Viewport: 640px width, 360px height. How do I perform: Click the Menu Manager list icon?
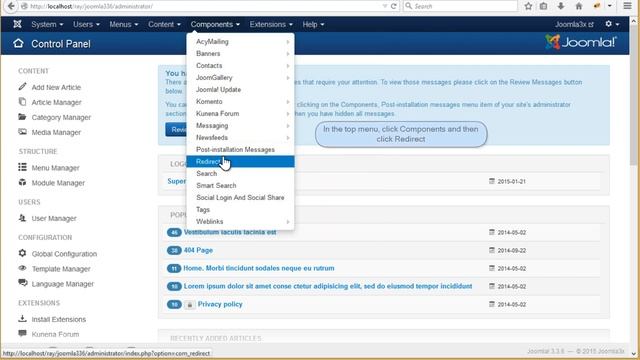click(22, 167)
